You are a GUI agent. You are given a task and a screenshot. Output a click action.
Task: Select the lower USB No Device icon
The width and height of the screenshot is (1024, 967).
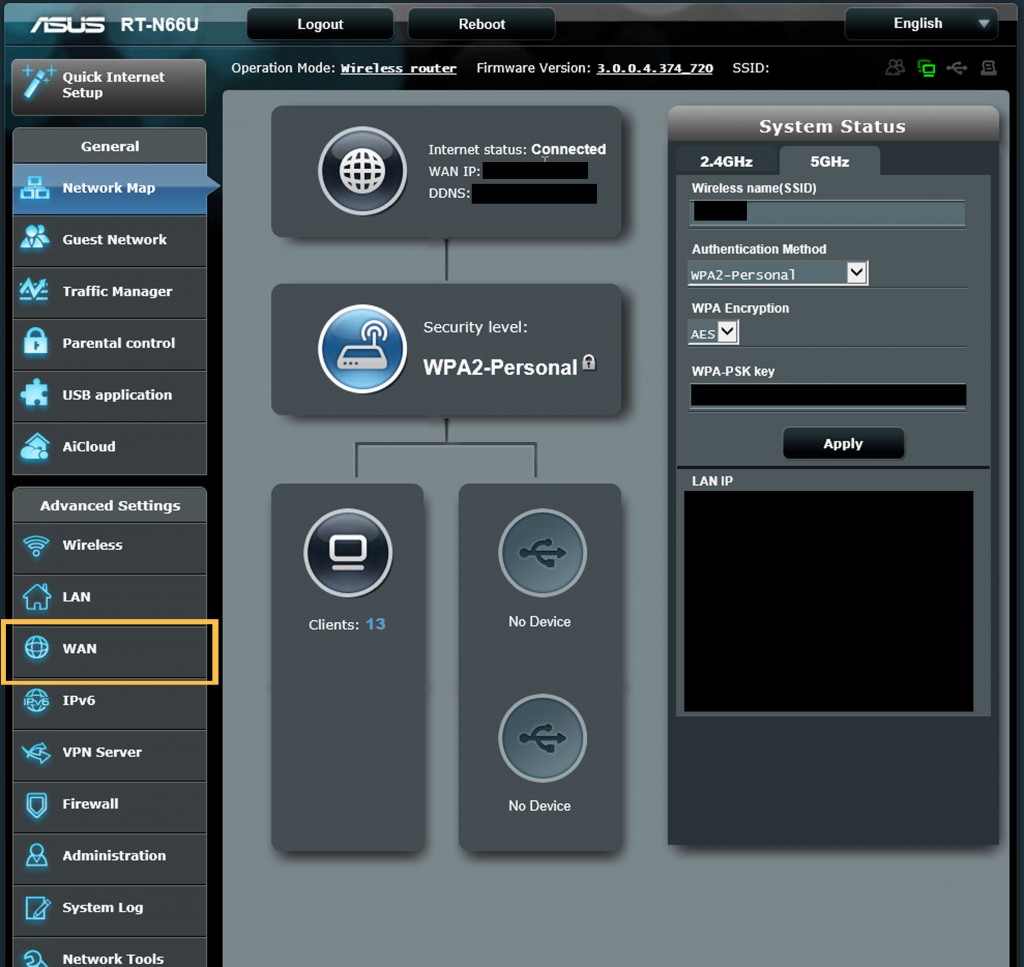coord(542,738)
